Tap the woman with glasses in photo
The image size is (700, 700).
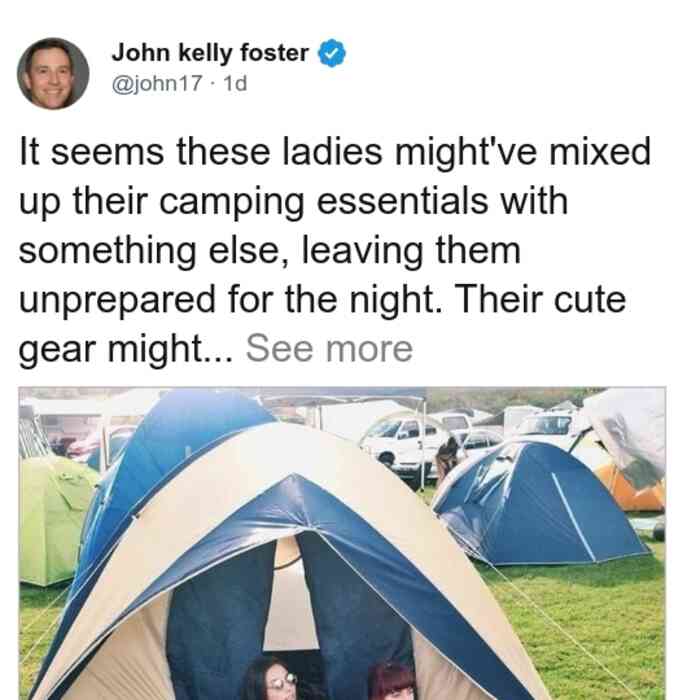click(x=271, y=680)
